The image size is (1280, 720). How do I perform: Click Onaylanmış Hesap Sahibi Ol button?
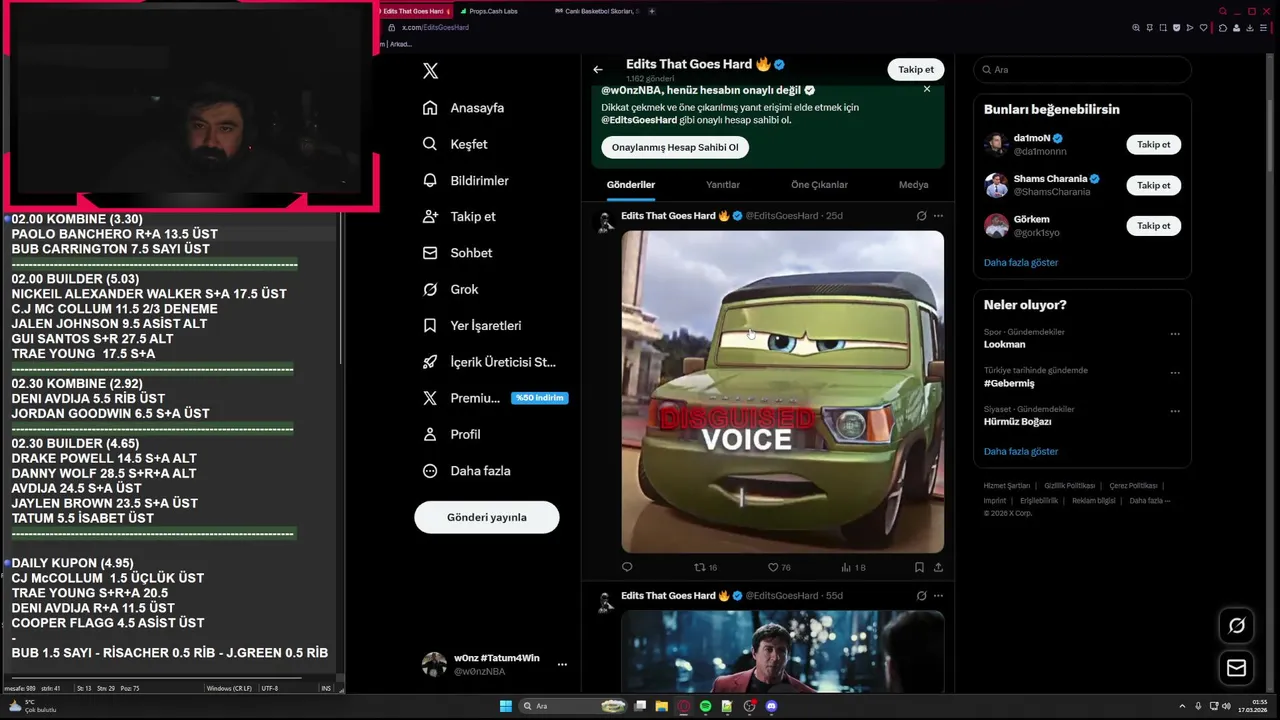[x=675, y=147]
